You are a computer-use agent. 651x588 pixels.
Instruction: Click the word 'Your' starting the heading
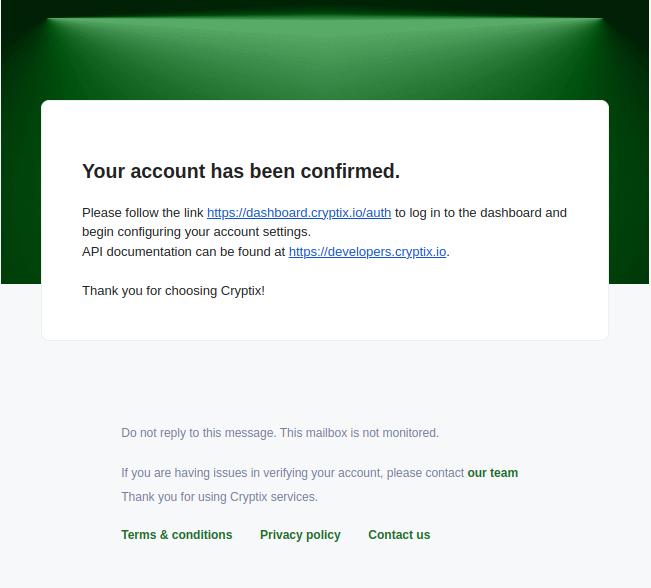pyautogui.click(x=103, y=171)
